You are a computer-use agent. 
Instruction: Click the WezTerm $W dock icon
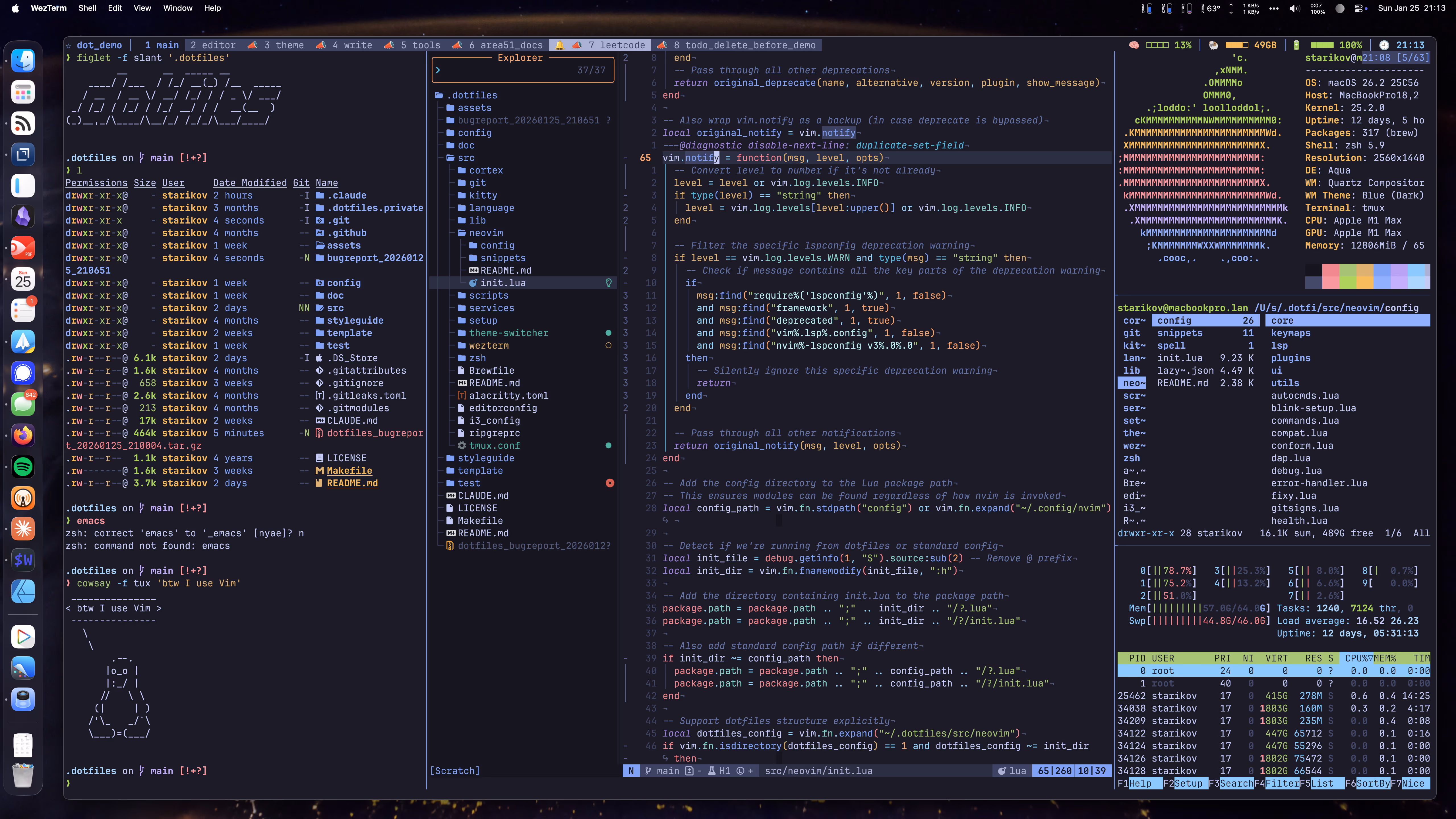(23, 560)
